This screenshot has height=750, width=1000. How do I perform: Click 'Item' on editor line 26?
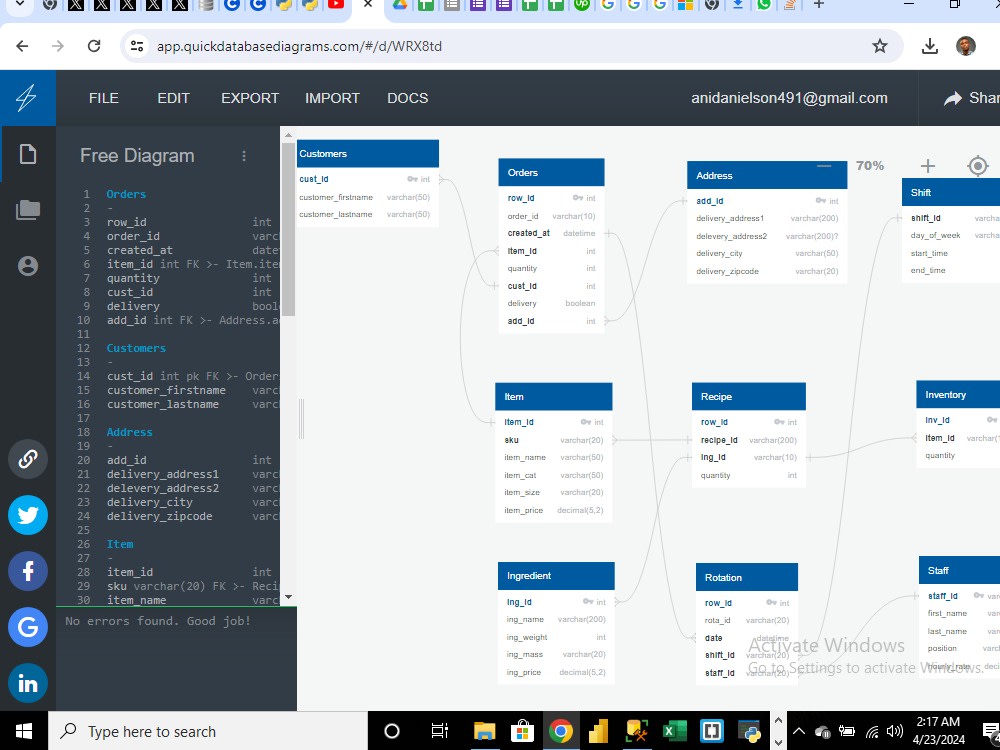click(120, 544)
